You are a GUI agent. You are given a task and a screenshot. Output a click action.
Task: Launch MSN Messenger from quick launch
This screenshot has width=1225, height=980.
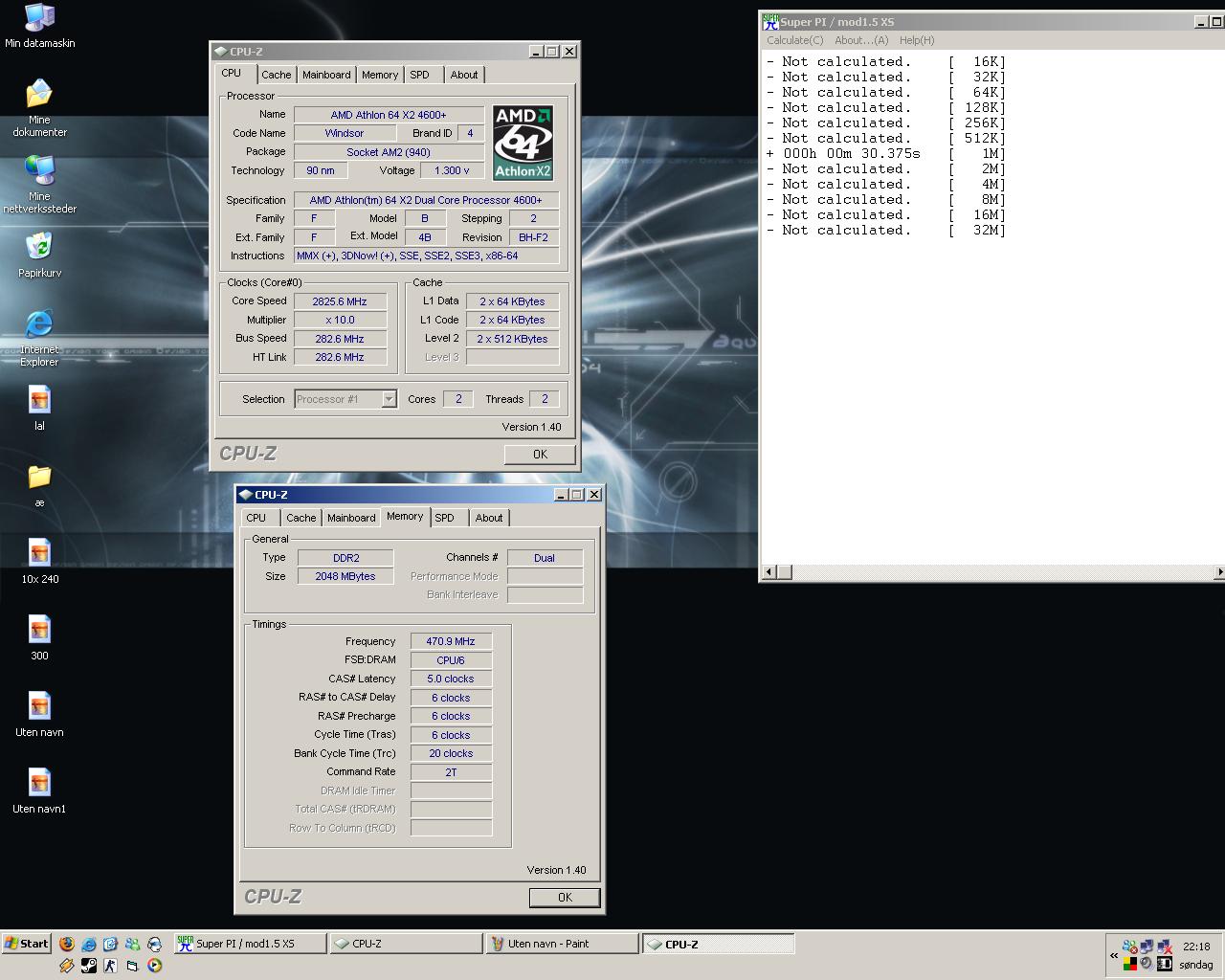coord(132,944)
